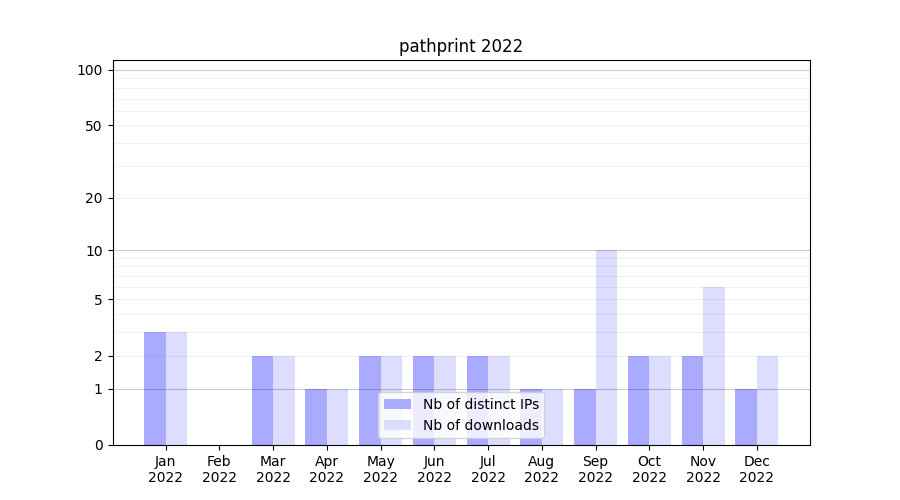Select the 'Nb of downloads' legend label

click(480, 425)
